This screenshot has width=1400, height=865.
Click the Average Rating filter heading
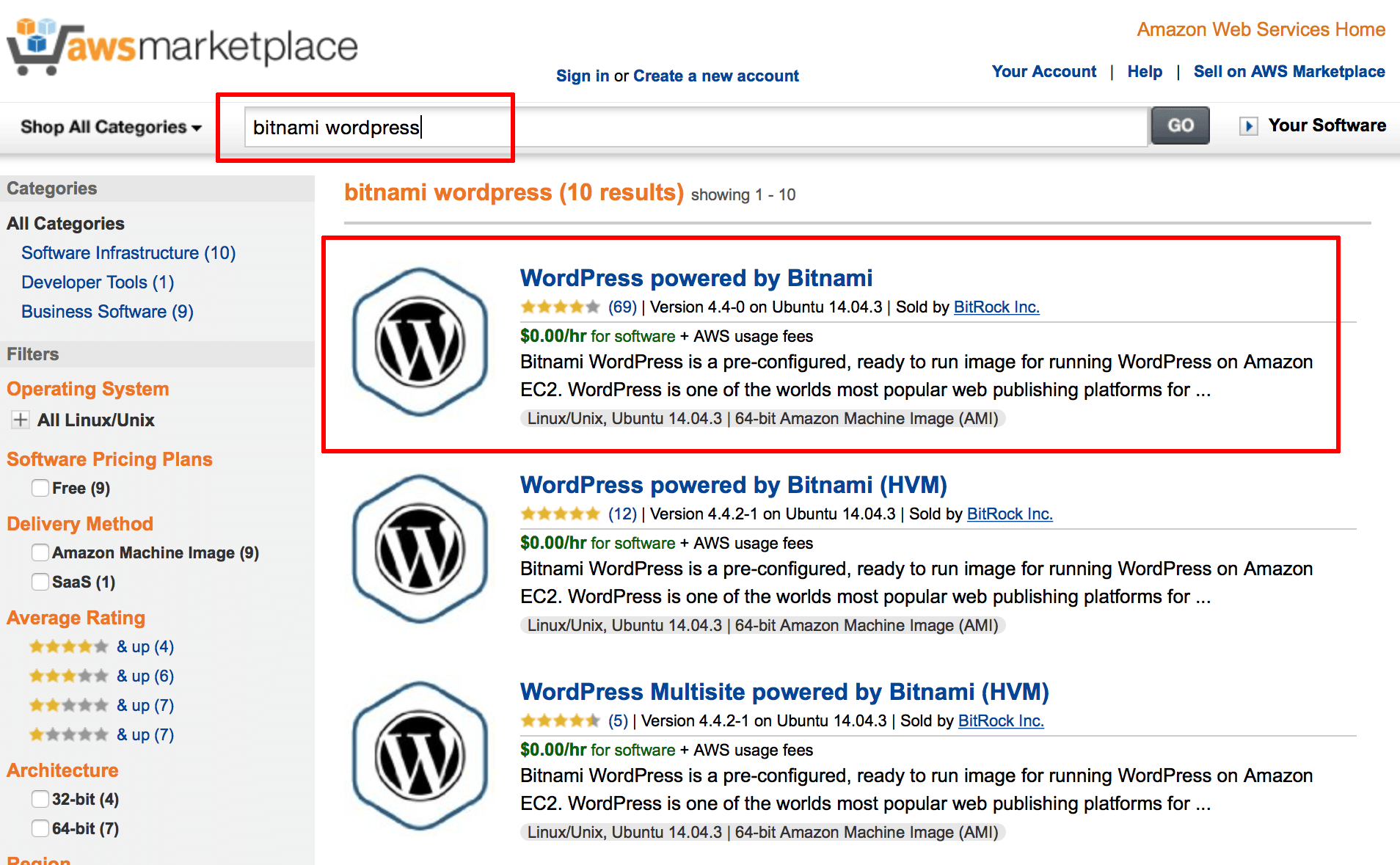(x=76, y=618)
